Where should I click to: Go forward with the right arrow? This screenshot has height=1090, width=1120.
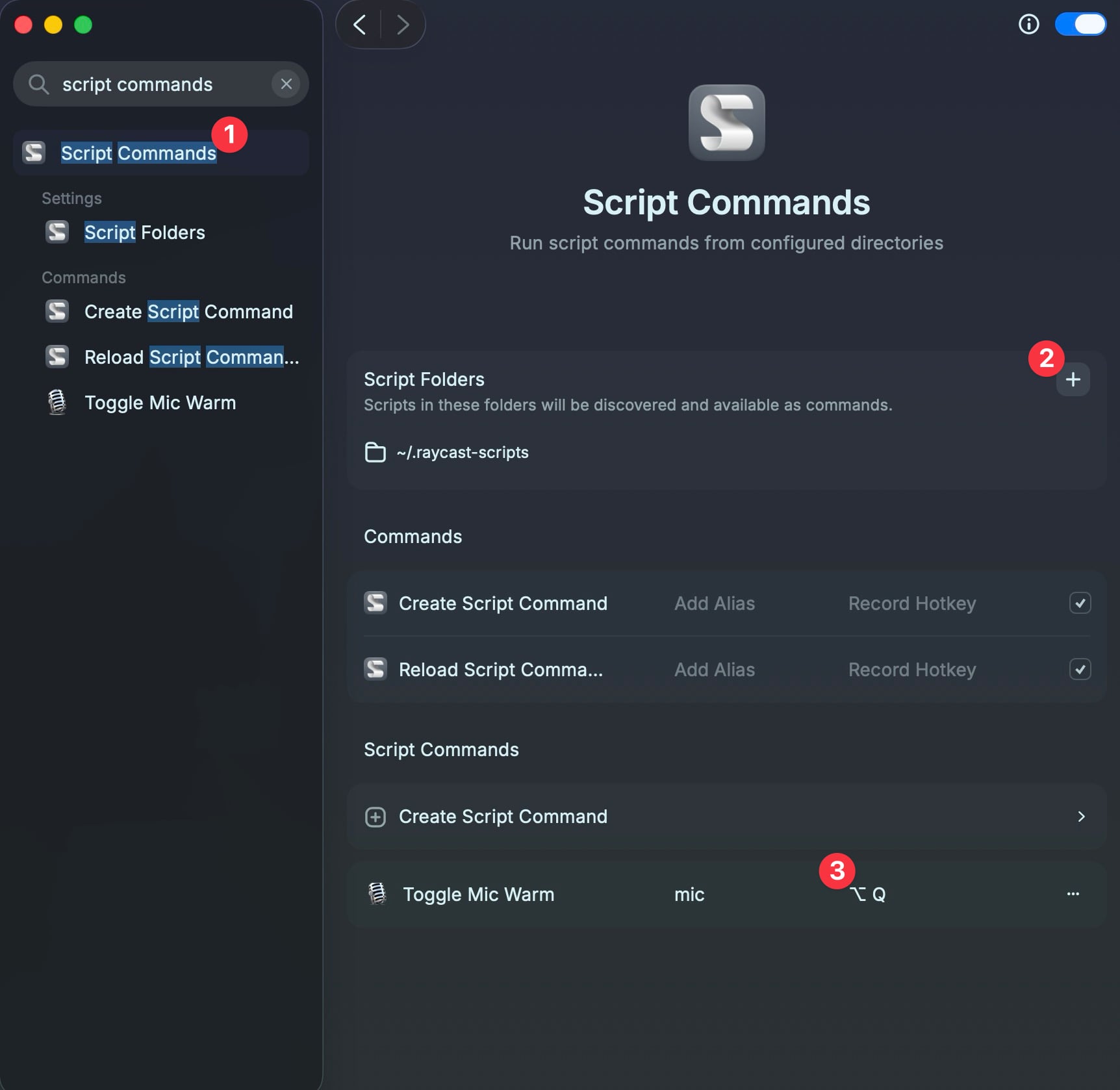(x=403, y=25)
